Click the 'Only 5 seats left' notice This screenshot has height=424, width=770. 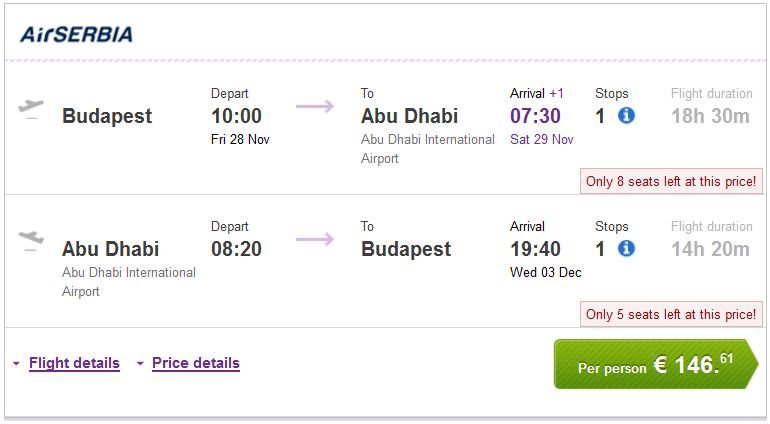click(670, 314)
